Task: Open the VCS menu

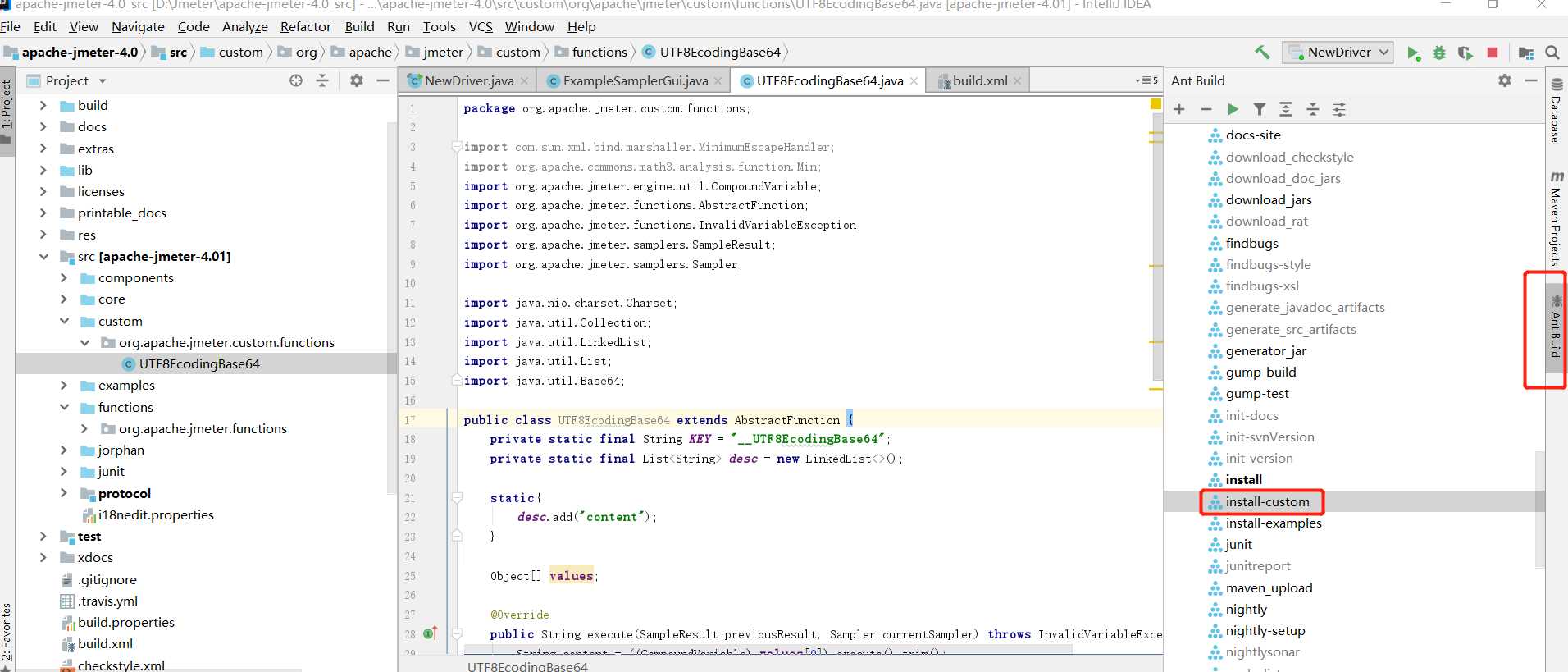Action: (481, 26)
